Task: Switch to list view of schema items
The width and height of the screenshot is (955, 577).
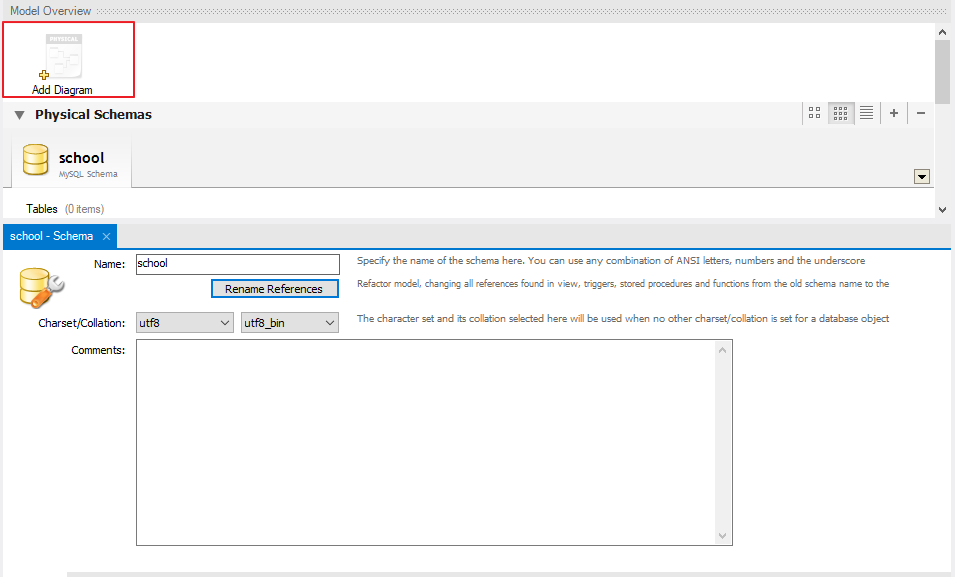Action: click(x=866, y=114)
